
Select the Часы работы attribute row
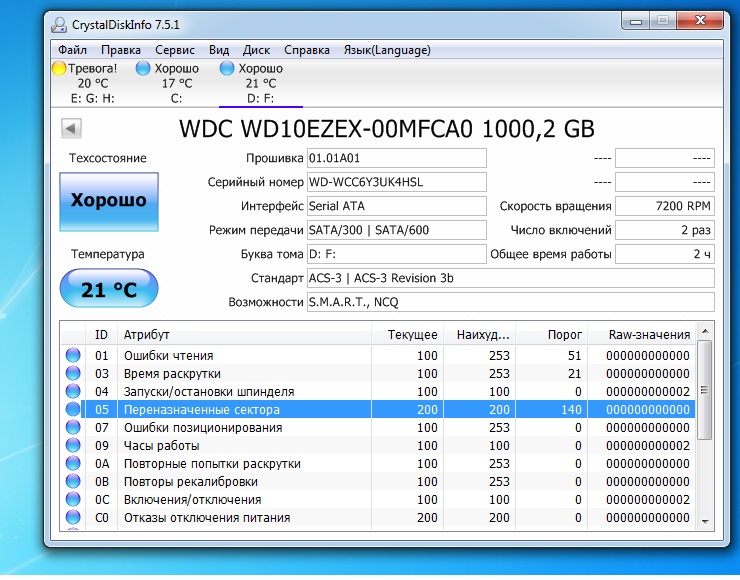(378, 445)
